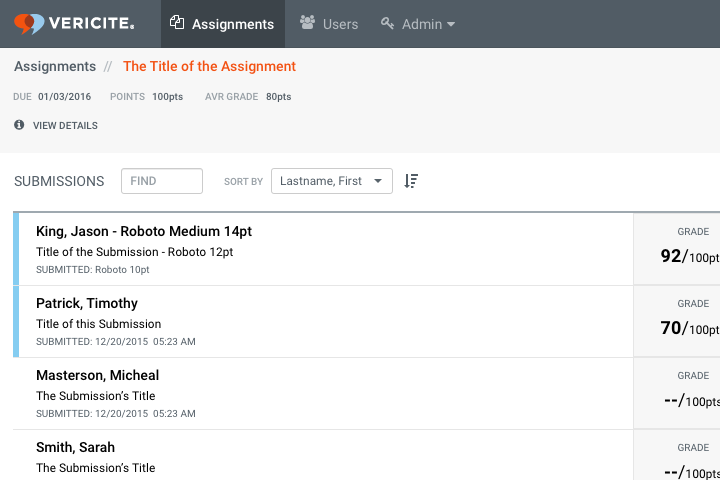The height and width of the screenshot is (480, 720).
Task: Open The Title of the Assignment link
Action: (x=209, y=67)
